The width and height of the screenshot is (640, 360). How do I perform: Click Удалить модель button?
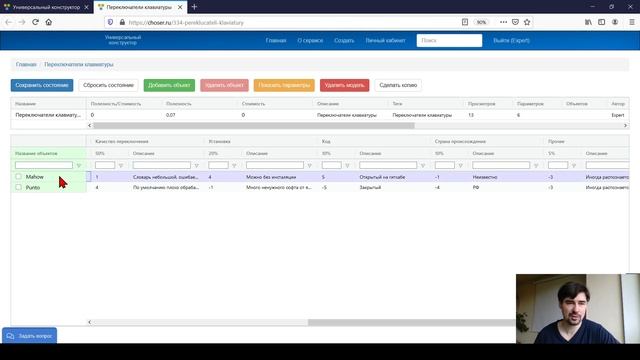click(344, 85)
